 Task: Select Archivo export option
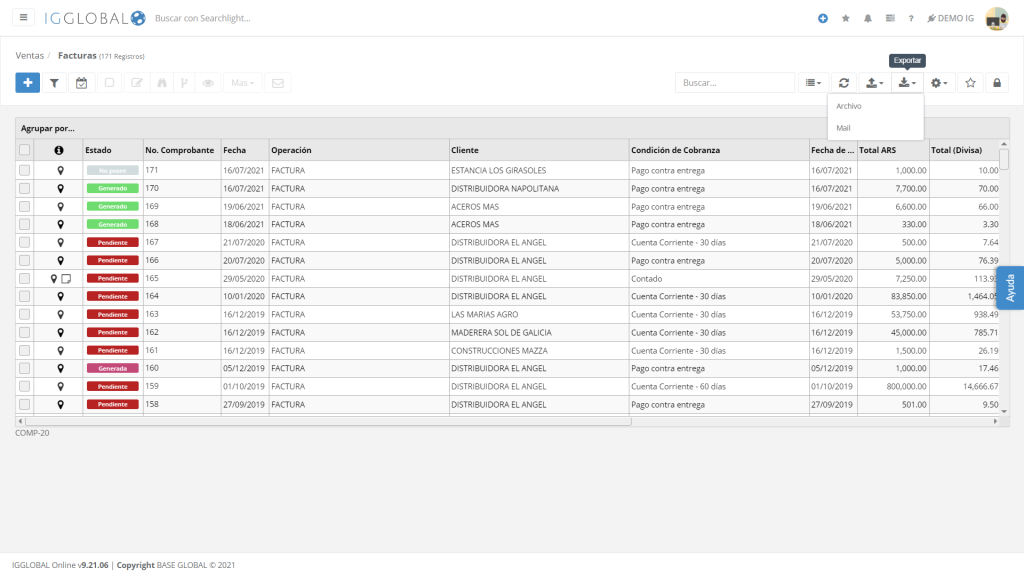[849, 106]
